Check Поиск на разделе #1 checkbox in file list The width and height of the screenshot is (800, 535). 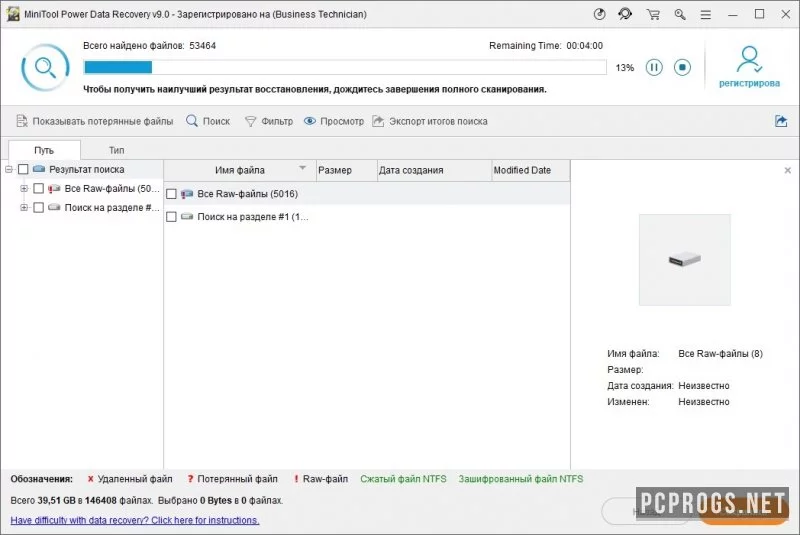pyautogui.click(x=171, y=217)
